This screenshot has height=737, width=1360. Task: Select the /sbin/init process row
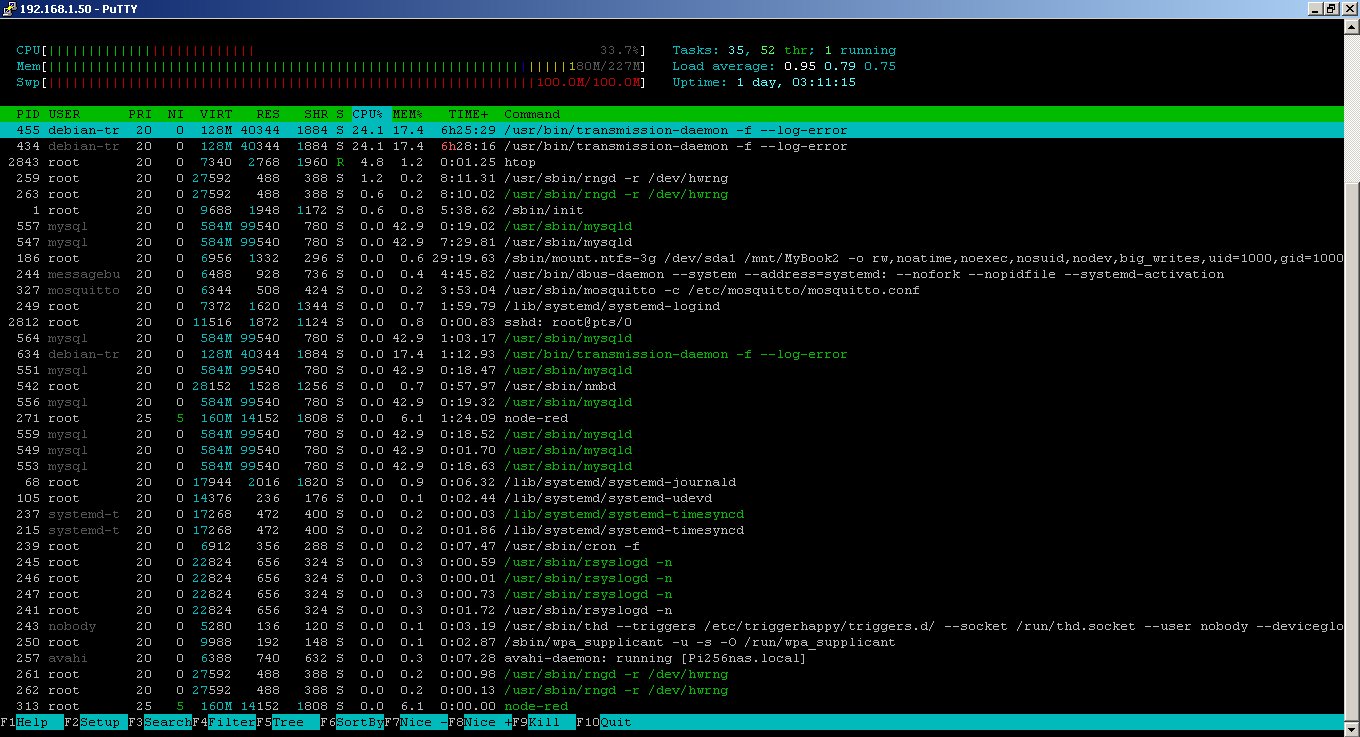coord(672,210)
